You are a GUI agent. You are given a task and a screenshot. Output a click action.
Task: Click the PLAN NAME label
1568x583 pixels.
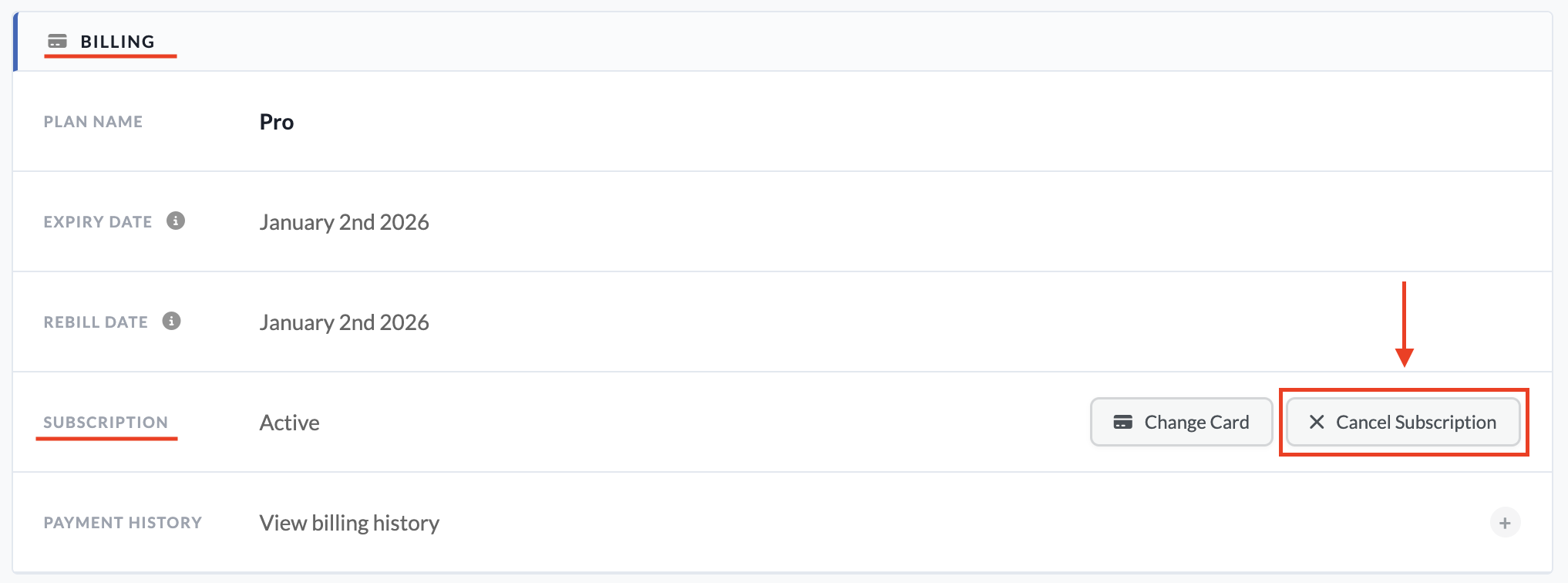(x=93, y=121)
